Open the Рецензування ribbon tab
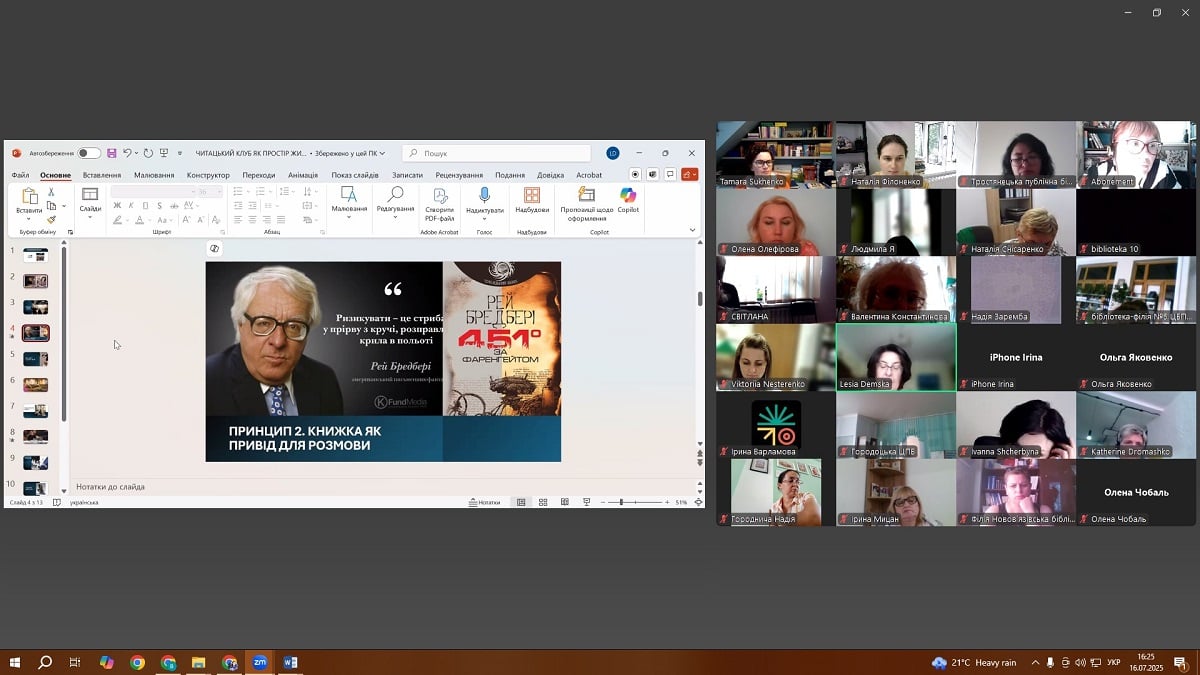The height and width of the screenshot is (675, 1200). pos(459,175)
